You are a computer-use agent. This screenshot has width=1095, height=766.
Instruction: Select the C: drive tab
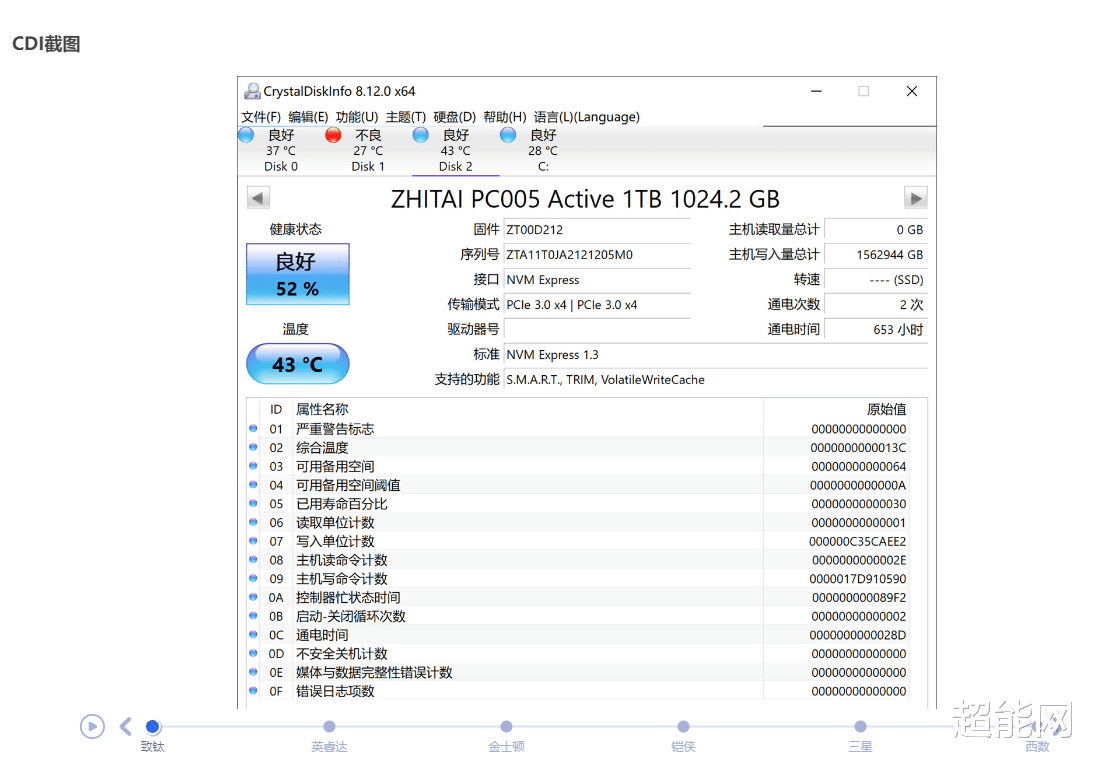click(543, 150)
